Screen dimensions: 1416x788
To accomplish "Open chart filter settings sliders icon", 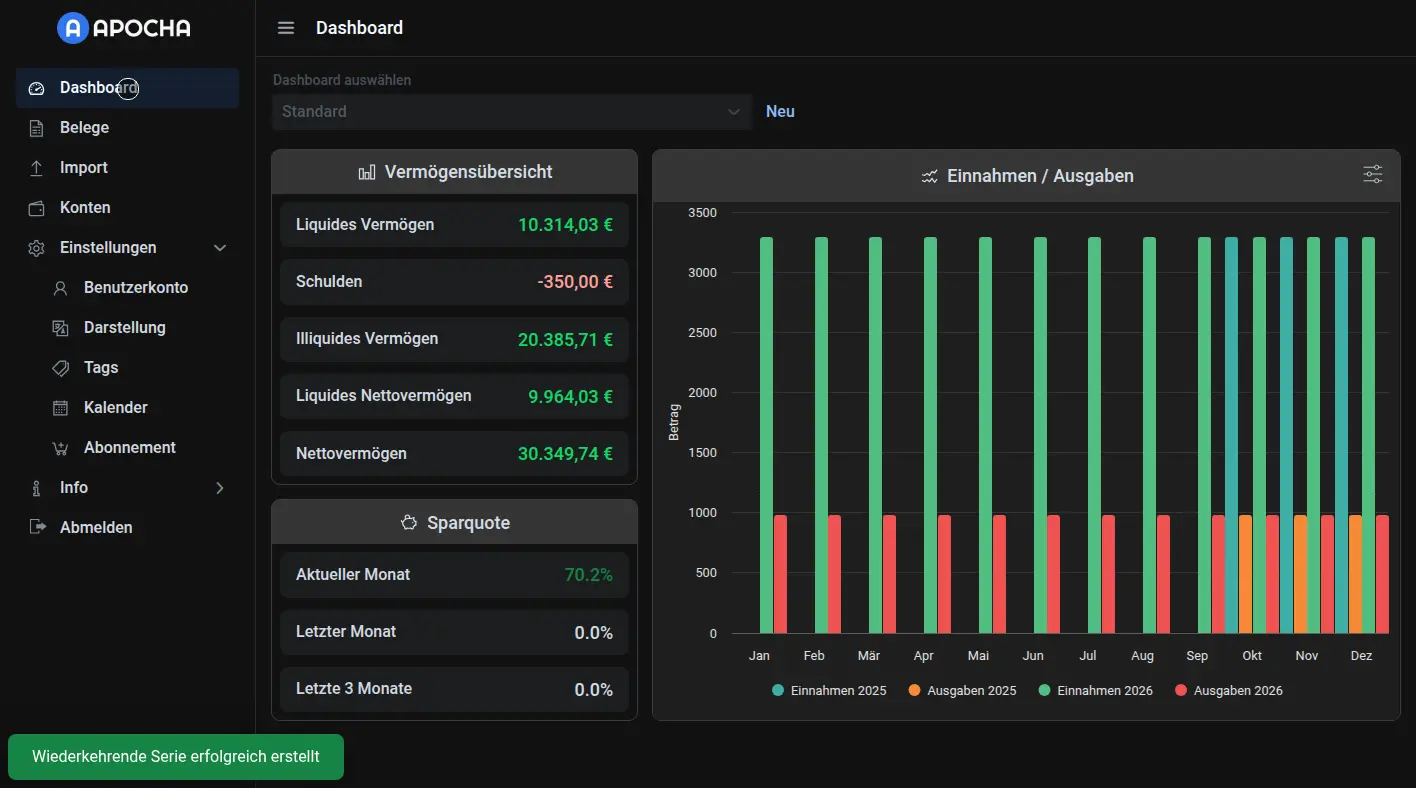I will (1372, 175).
